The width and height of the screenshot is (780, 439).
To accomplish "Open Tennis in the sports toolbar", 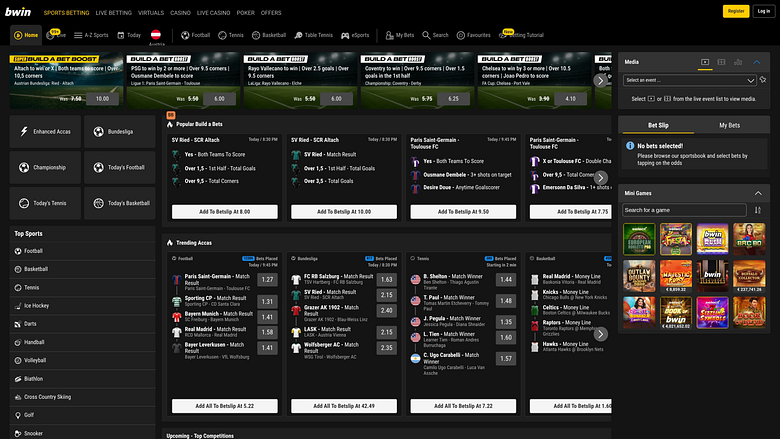I will point(231,35).
